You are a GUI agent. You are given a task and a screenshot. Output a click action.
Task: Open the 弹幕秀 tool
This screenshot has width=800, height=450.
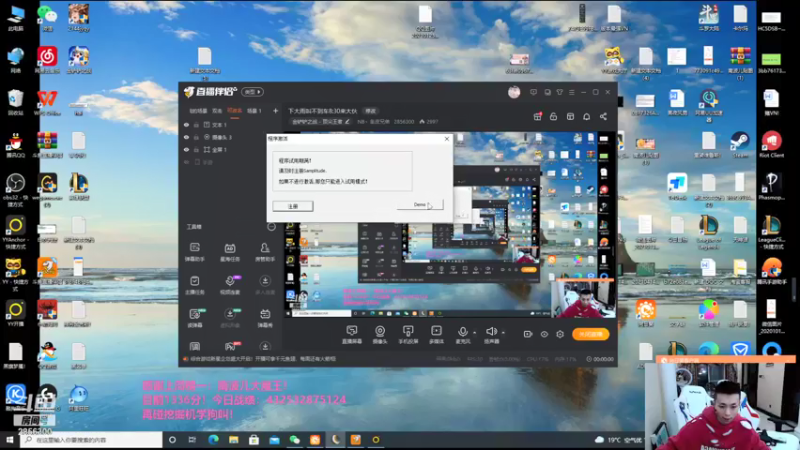pyautogui.click(x=265, y=318)
